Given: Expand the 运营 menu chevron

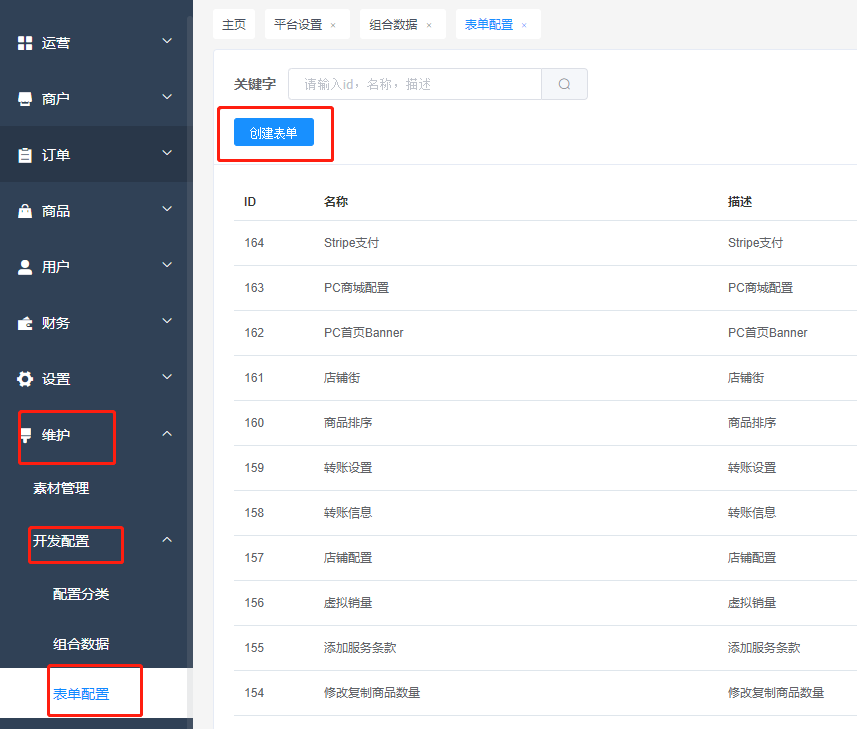Looking at the screenshot, I should [x=167, y=41].
